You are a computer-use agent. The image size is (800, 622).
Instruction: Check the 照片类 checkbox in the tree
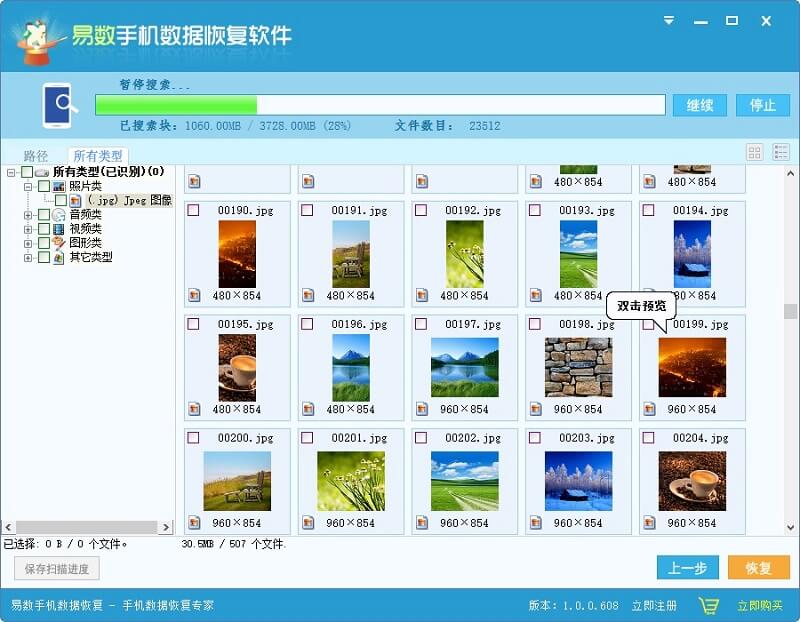[x=46, y=186]
